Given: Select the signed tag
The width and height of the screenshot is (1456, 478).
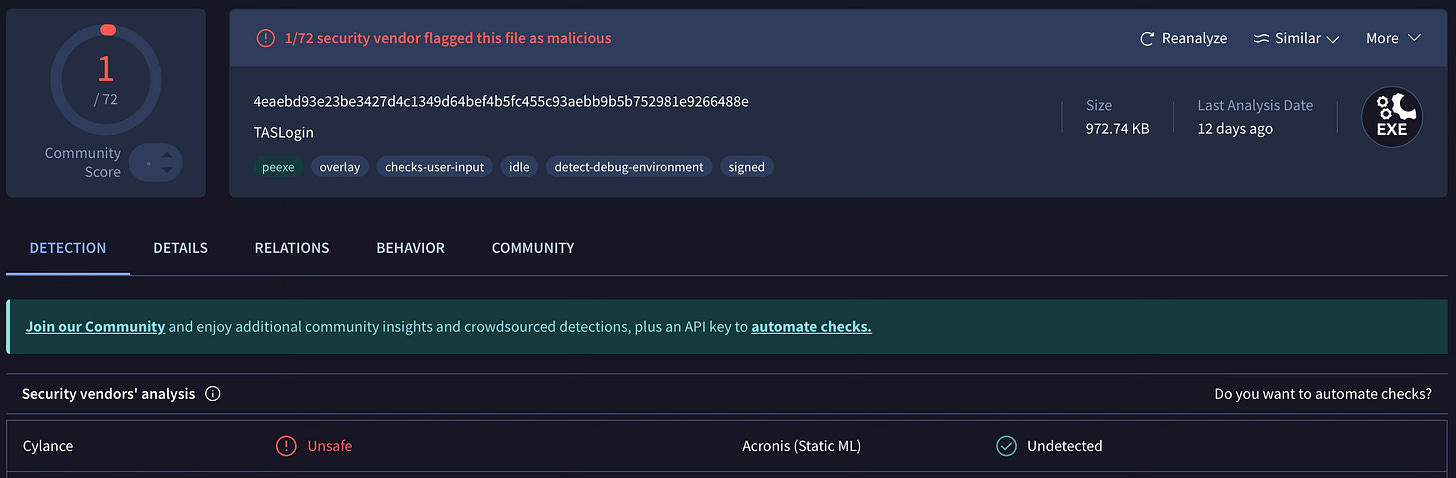Looking at the screenshot, I should point(747,167).
